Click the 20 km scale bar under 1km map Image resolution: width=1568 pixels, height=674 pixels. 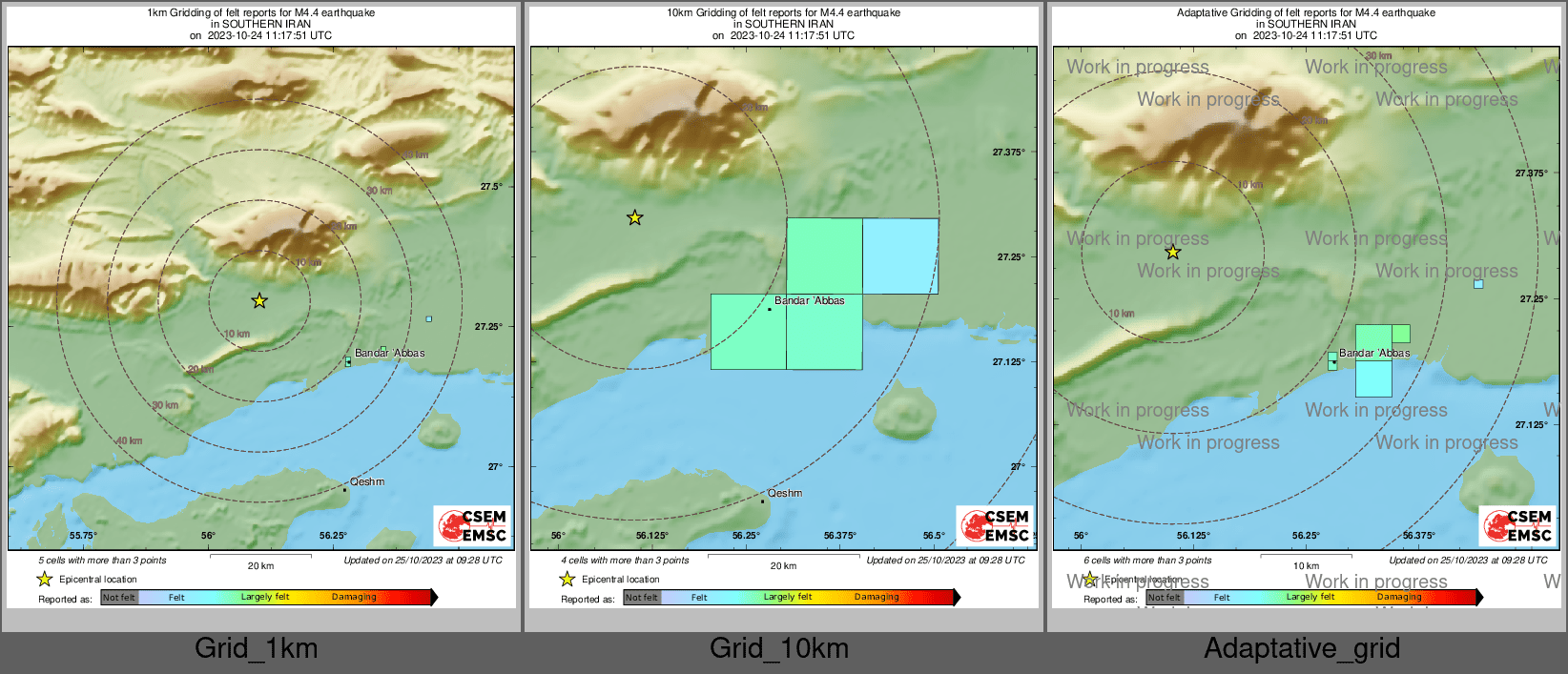pyautogui.click(x=260, y=556)
